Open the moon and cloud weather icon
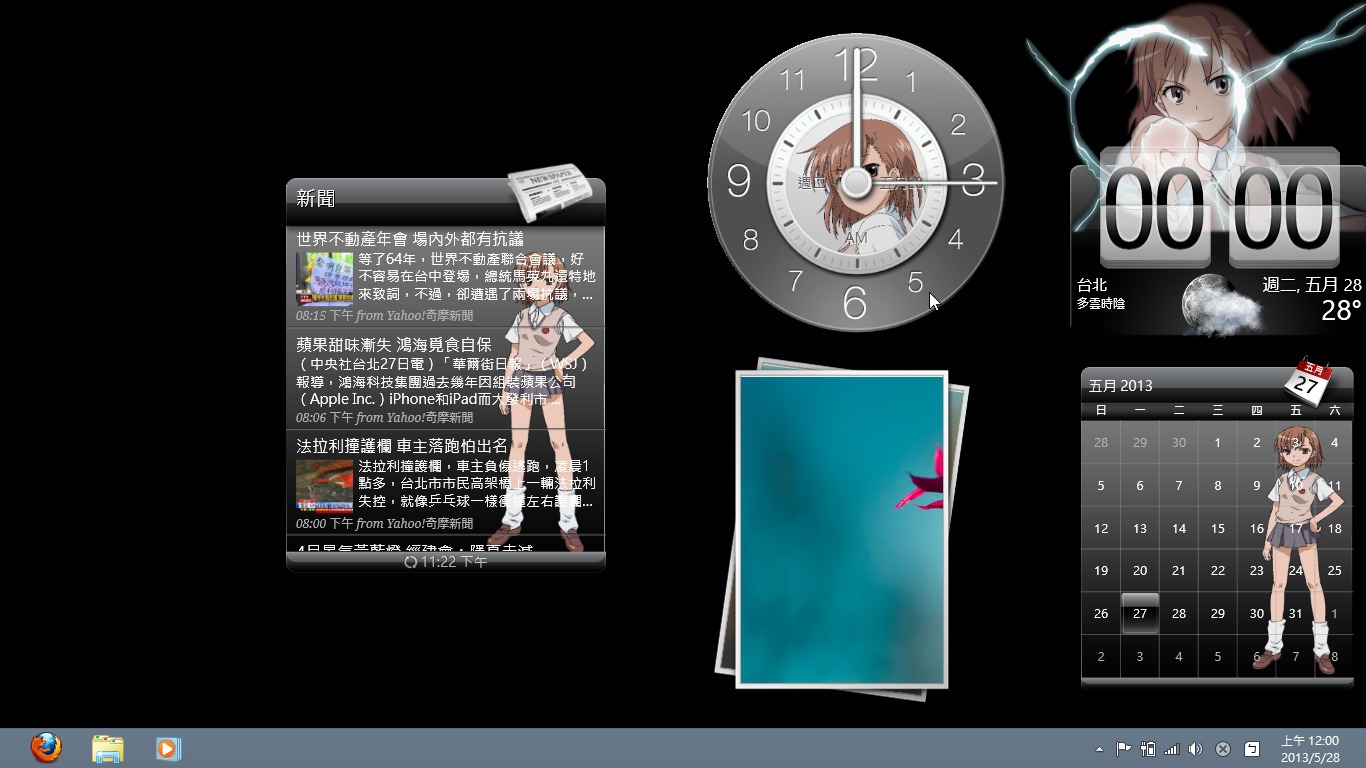 (1222, 303)
